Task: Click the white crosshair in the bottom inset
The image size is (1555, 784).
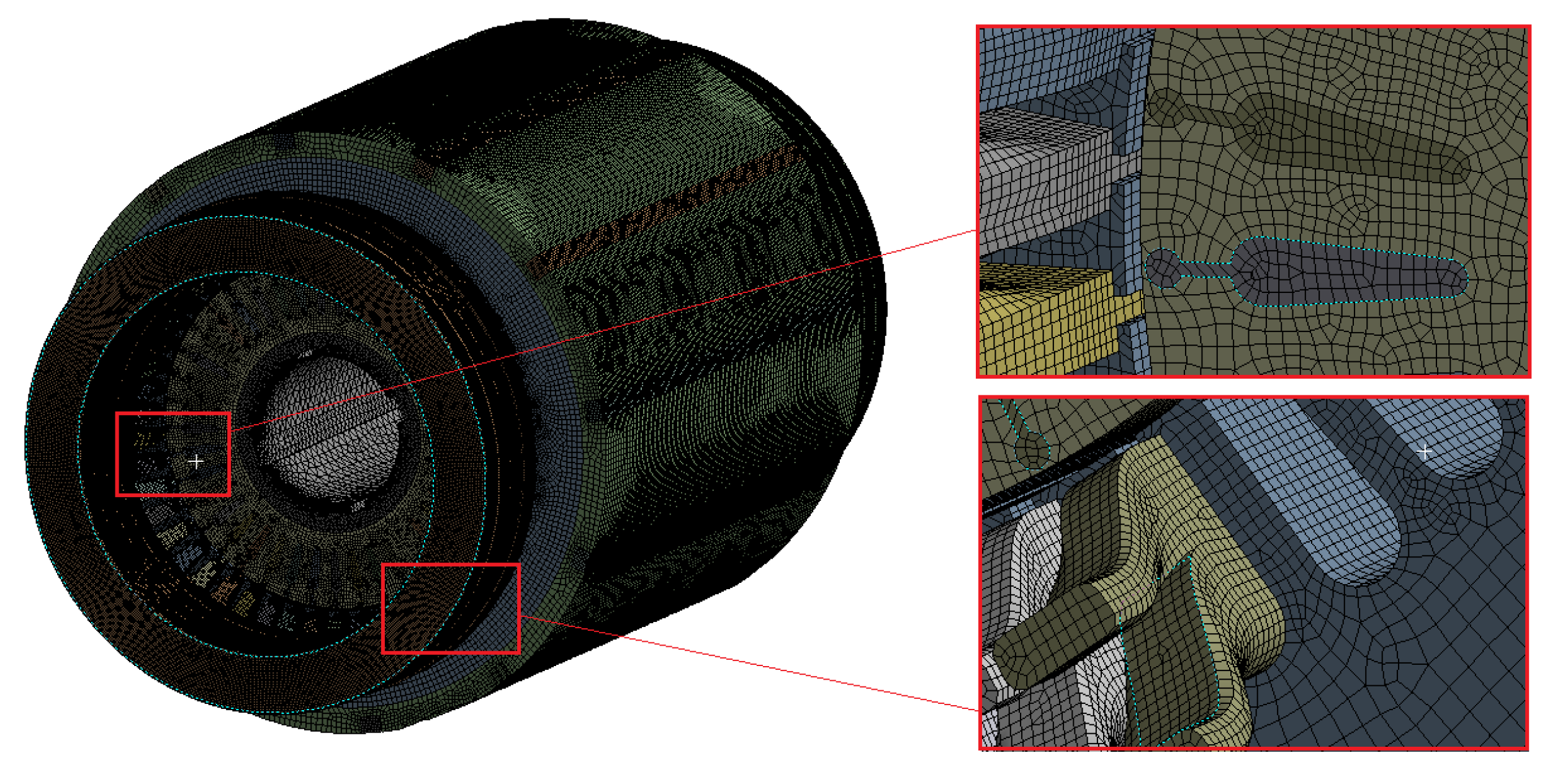Action: [x=1425, y=453]
